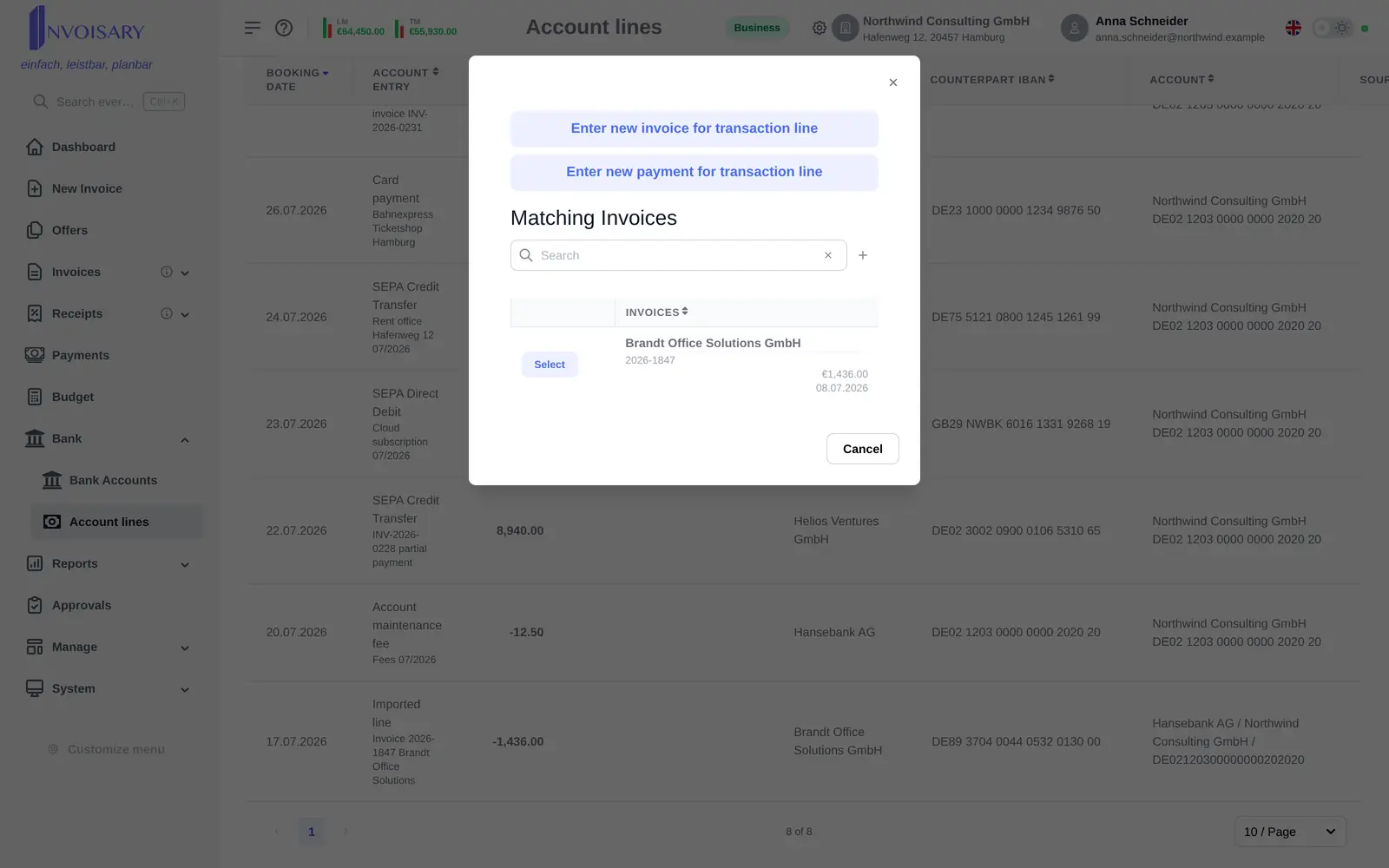Focus the Matching Invoices search field
This screenshot has height=868, width=1389.
[677, 255]
